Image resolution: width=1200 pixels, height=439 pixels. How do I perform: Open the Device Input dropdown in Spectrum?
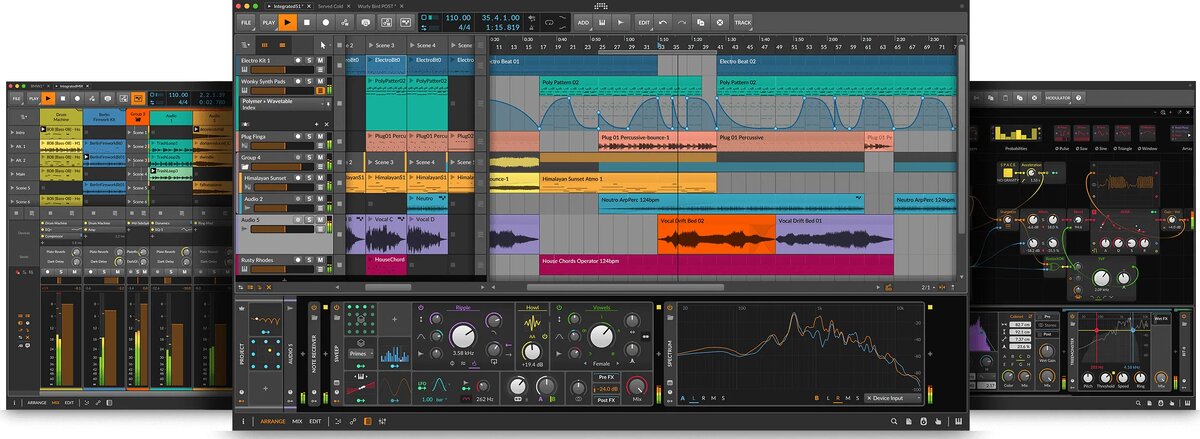[x=893, y=398]
